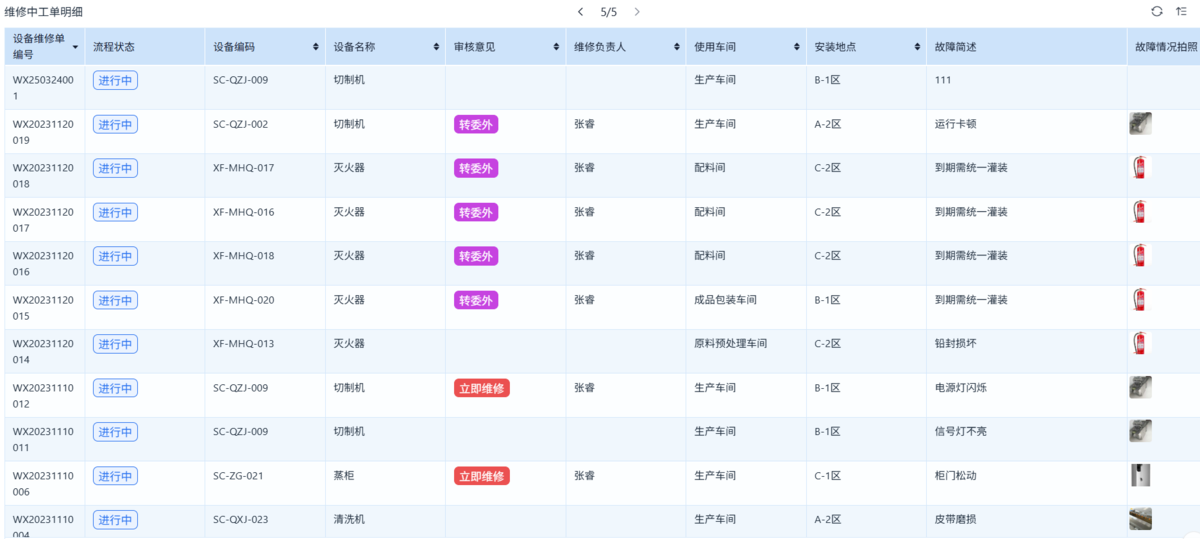Sort by 设备维修单编号 column arrow
The width and height of the screenshot is (1200, 539).
75,47
